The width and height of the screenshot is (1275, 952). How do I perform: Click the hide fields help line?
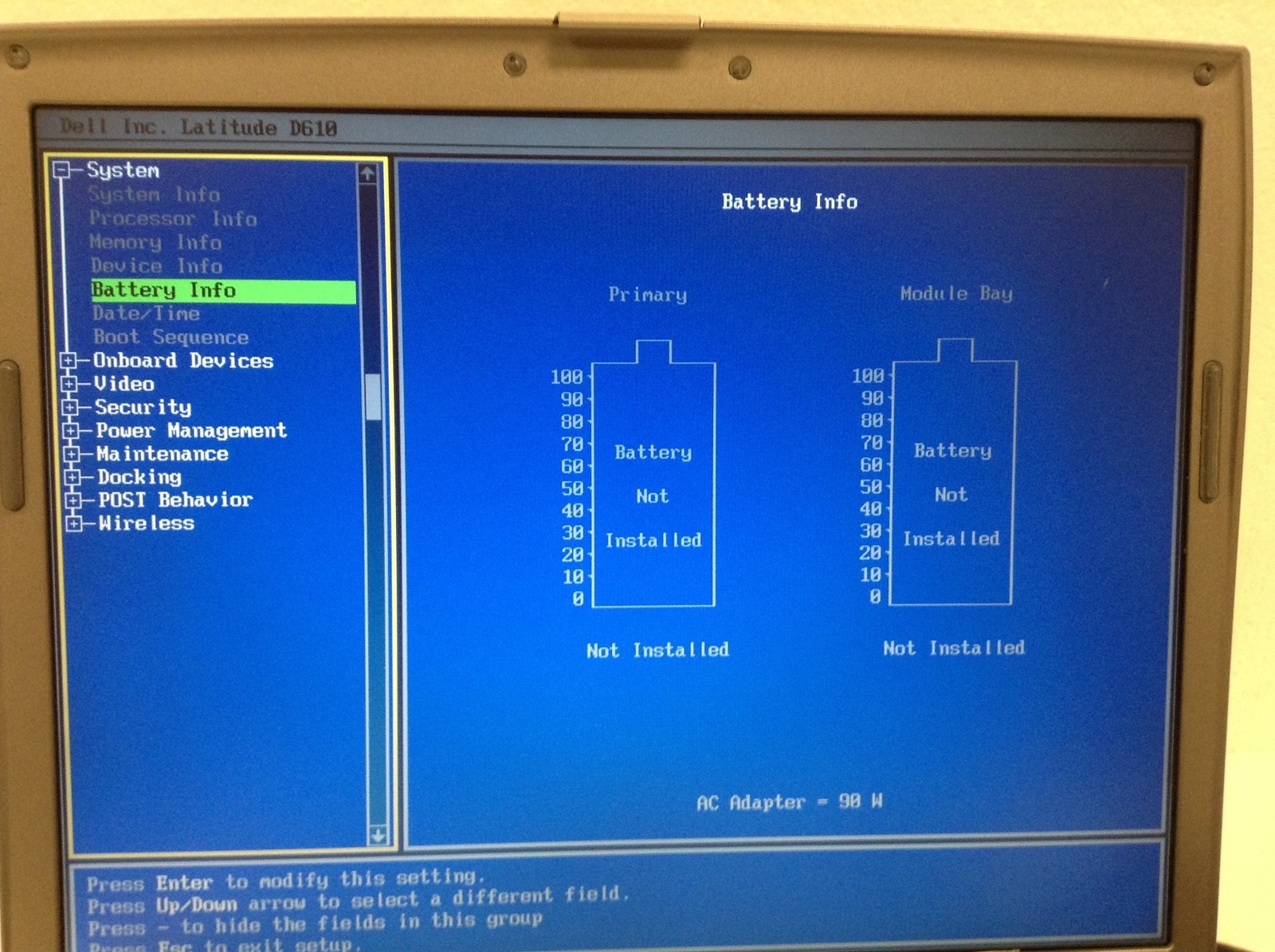316,924
